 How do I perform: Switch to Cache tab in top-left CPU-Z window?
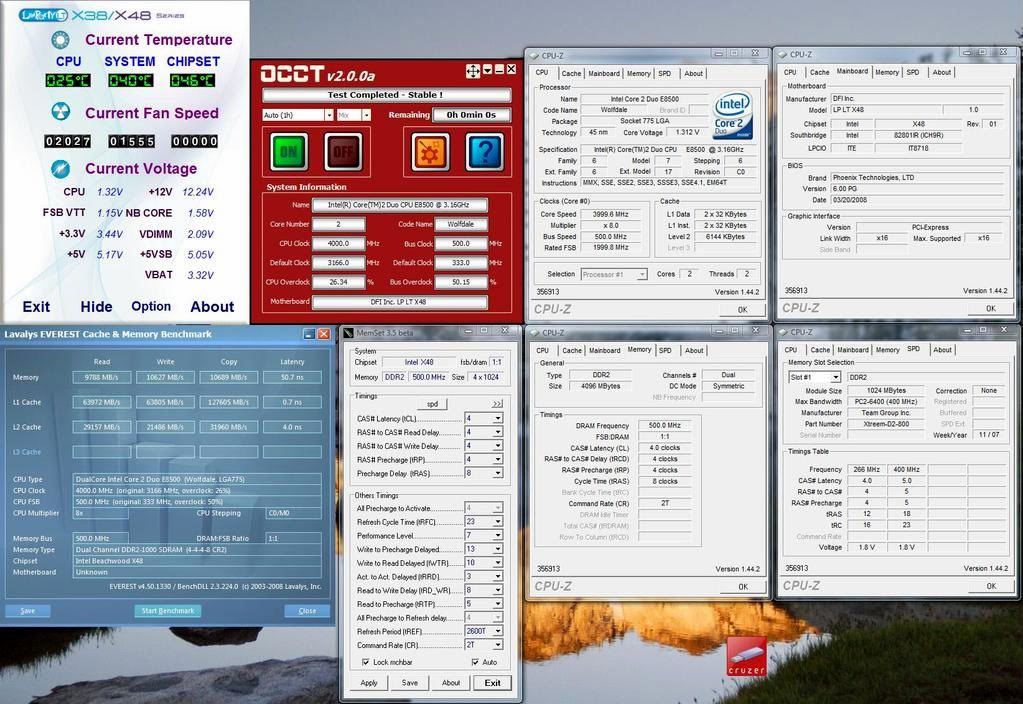571,74
